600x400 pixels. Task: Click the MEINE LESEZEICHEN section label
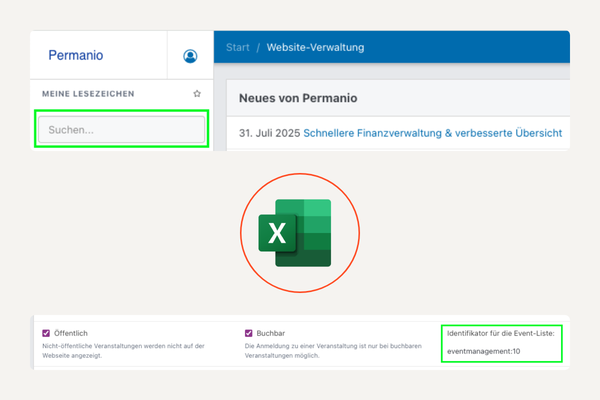pos(88,94)
